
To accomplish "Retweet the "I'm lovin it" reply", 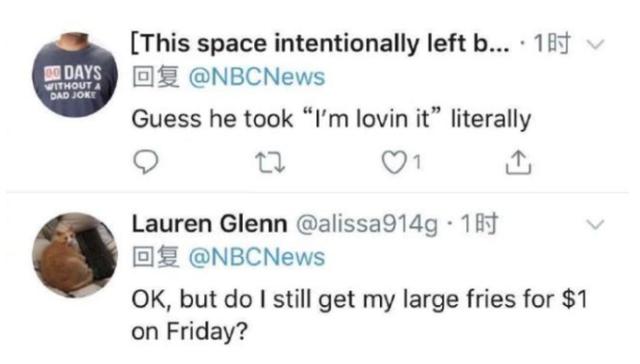I will point(270,162).
